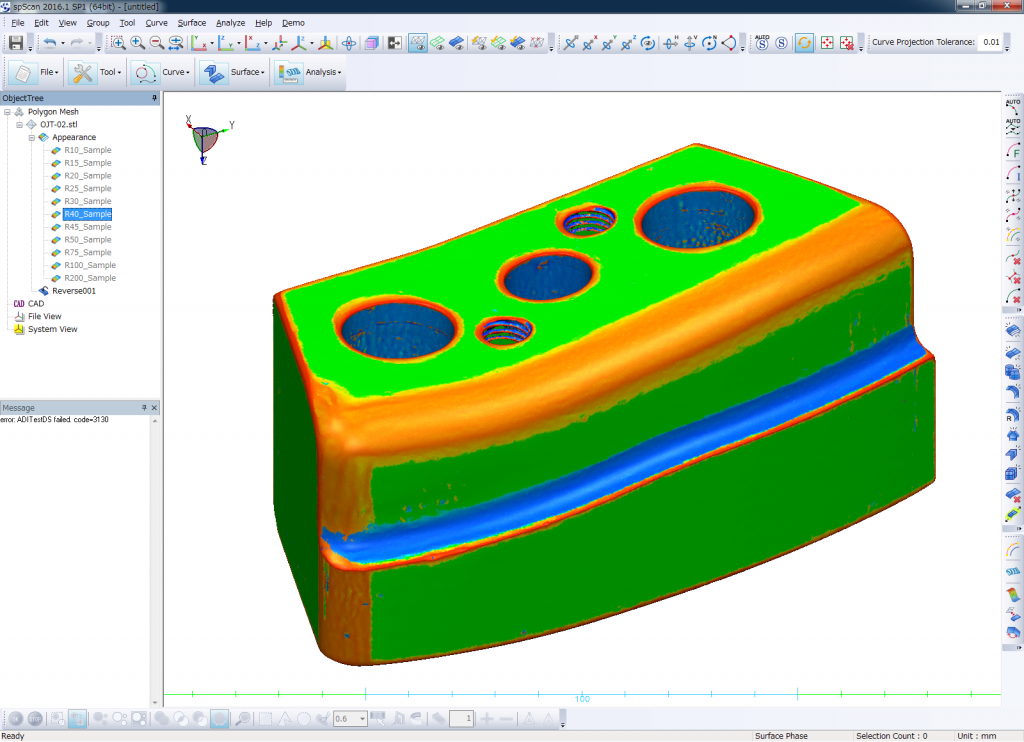Open the View menu
The height and width of the screenshot is (742, 1024).
67,23
